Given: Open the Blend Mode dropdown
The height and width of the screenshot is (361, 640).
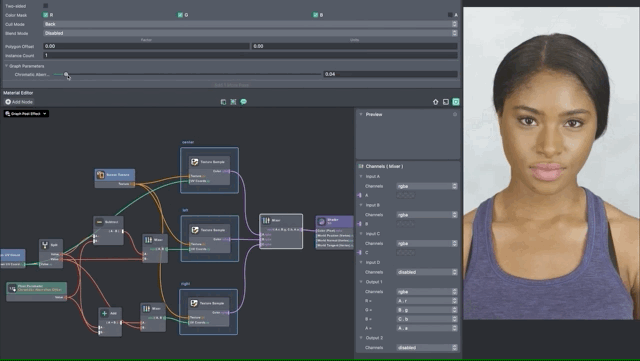Looking at the screenshot, I should (x=250, y=33).
